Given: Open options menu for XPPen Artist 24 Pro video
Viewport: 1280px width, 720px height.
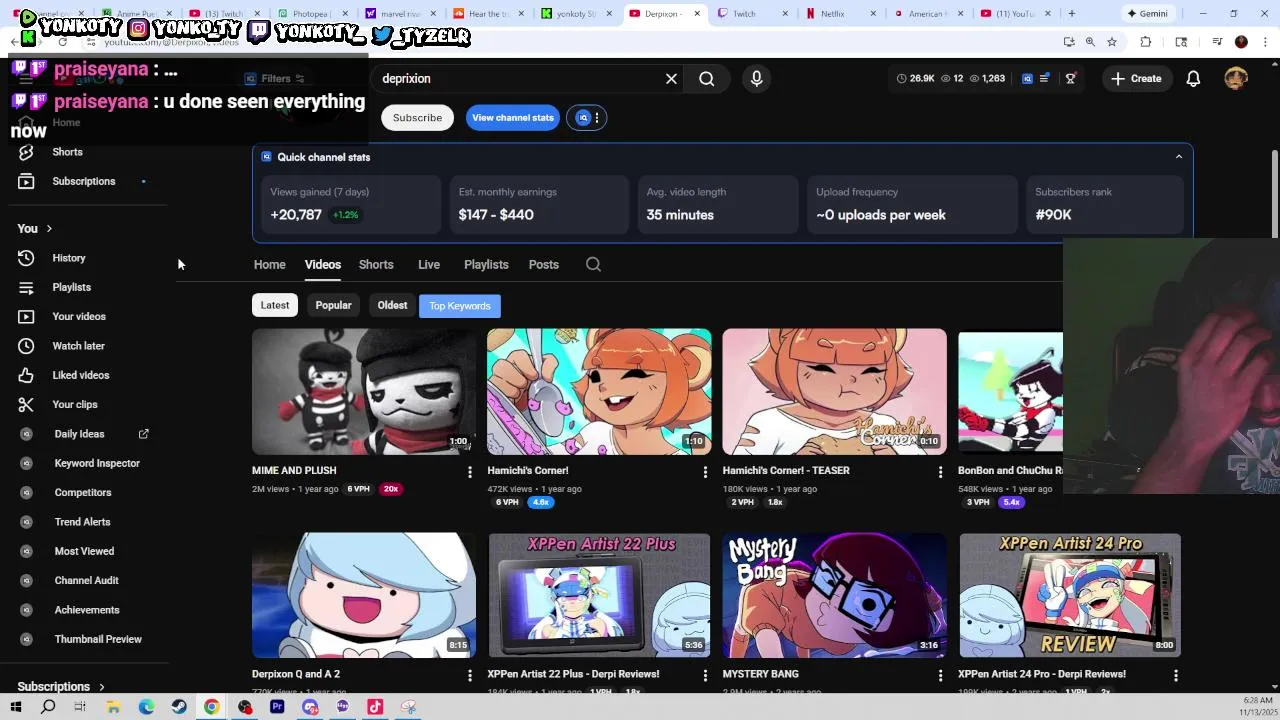Looking at the screenshot, I should pos(1176,676).
